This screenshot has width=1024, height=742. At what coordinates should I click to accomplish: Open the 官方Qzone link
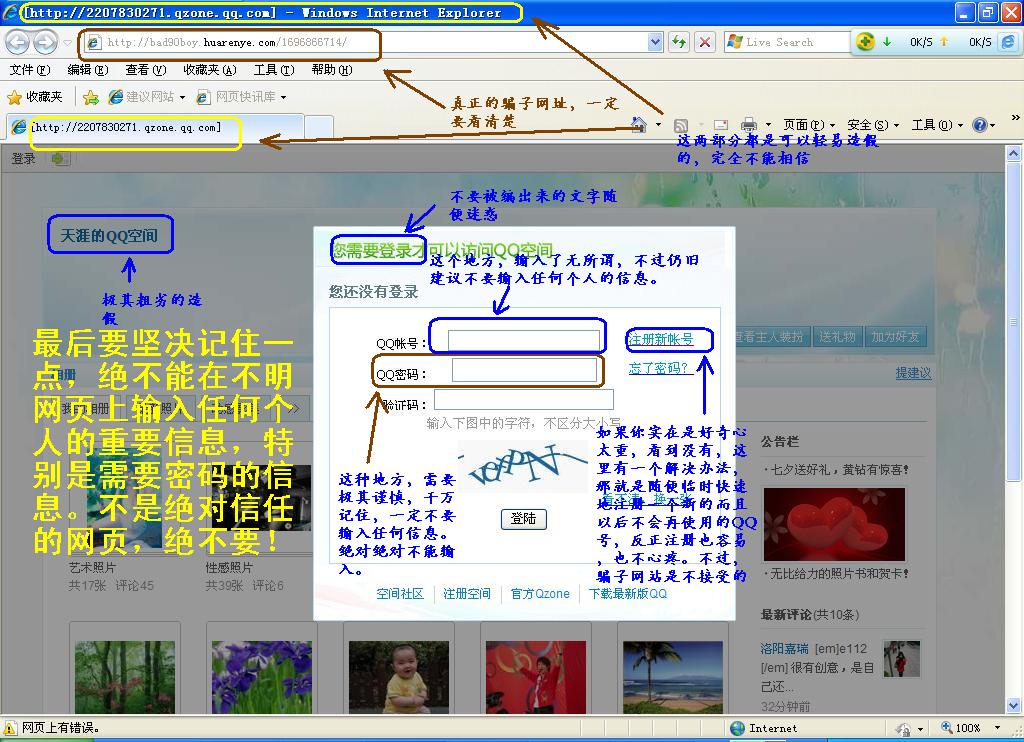(540, 594)
